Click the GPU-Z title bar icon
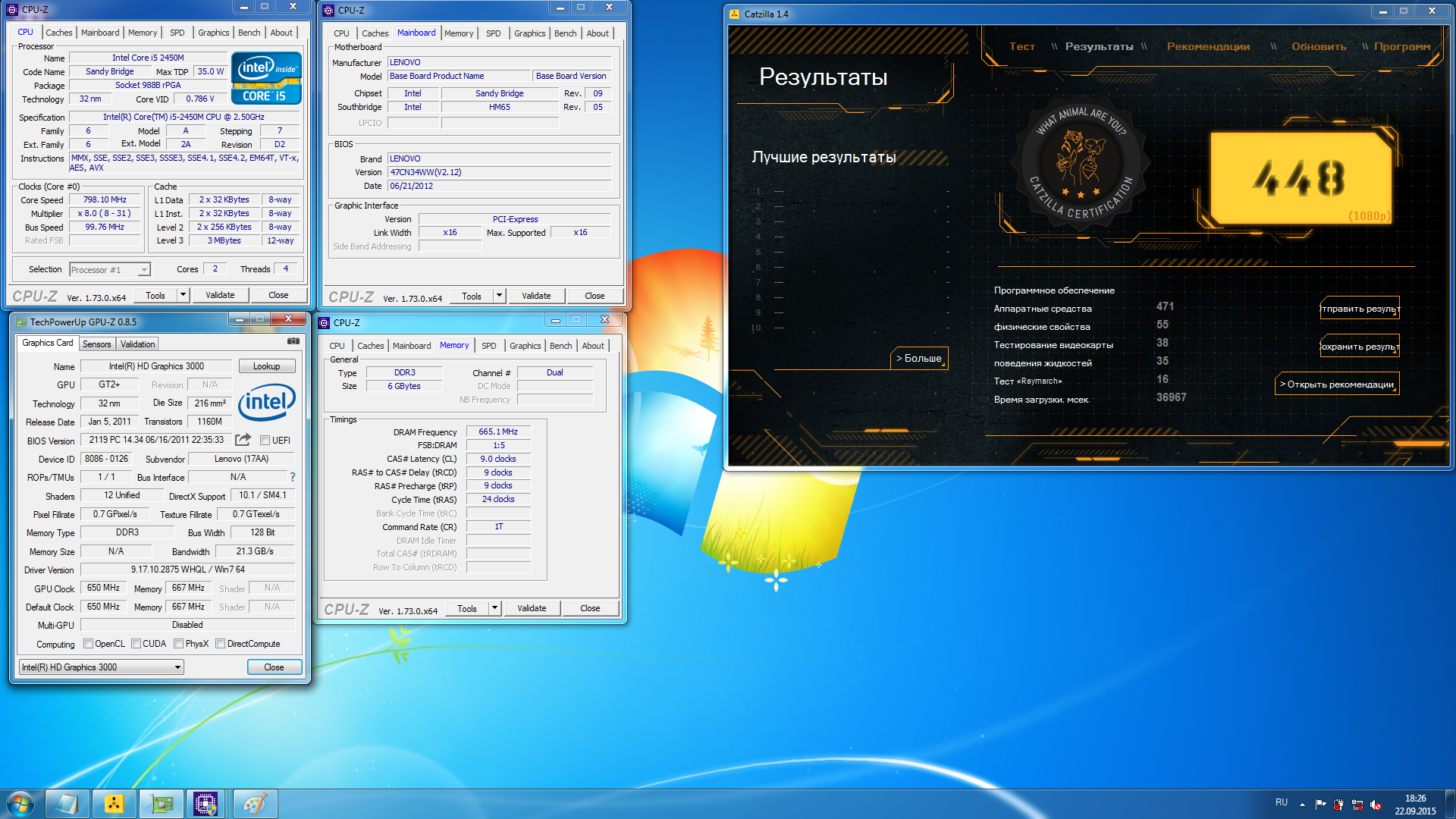This screenshot has width=1456, height=819. click(x=20, y=322)
